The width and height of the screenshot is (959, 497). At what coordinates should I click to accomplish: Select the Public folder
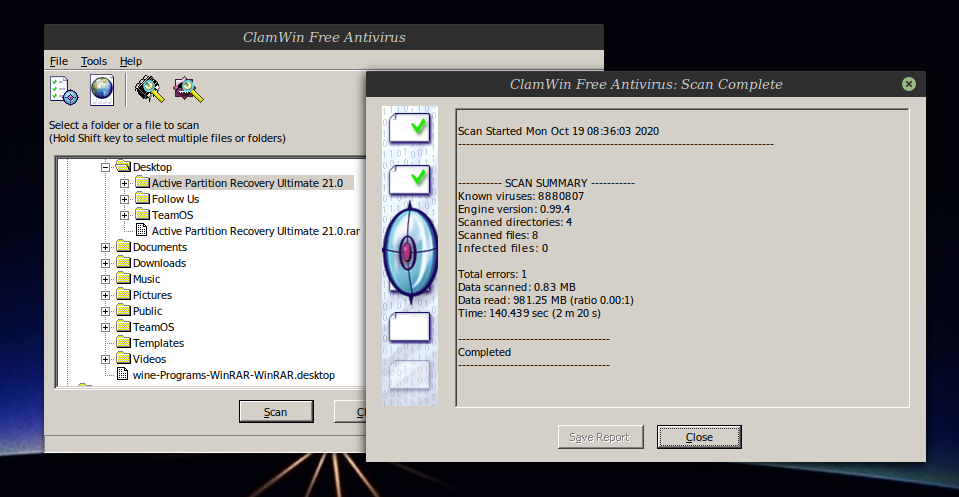(x=147, y=311)
